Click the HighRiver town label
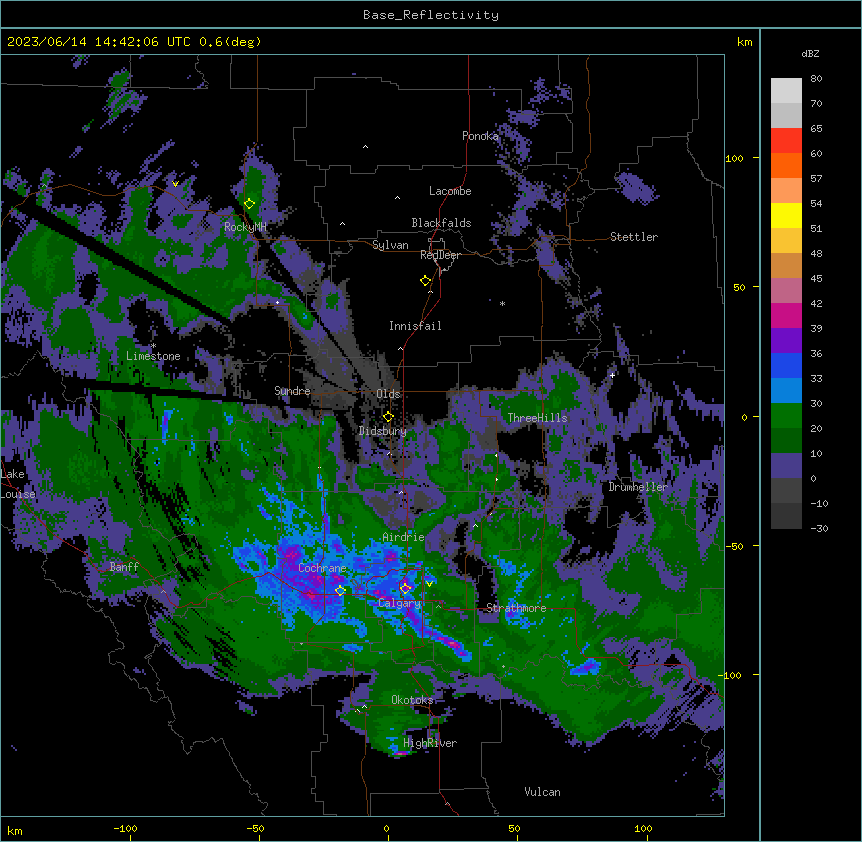Image resolution: width=862 pixels, height=842 pixels. pyautogui.click(x=430, y=743)
